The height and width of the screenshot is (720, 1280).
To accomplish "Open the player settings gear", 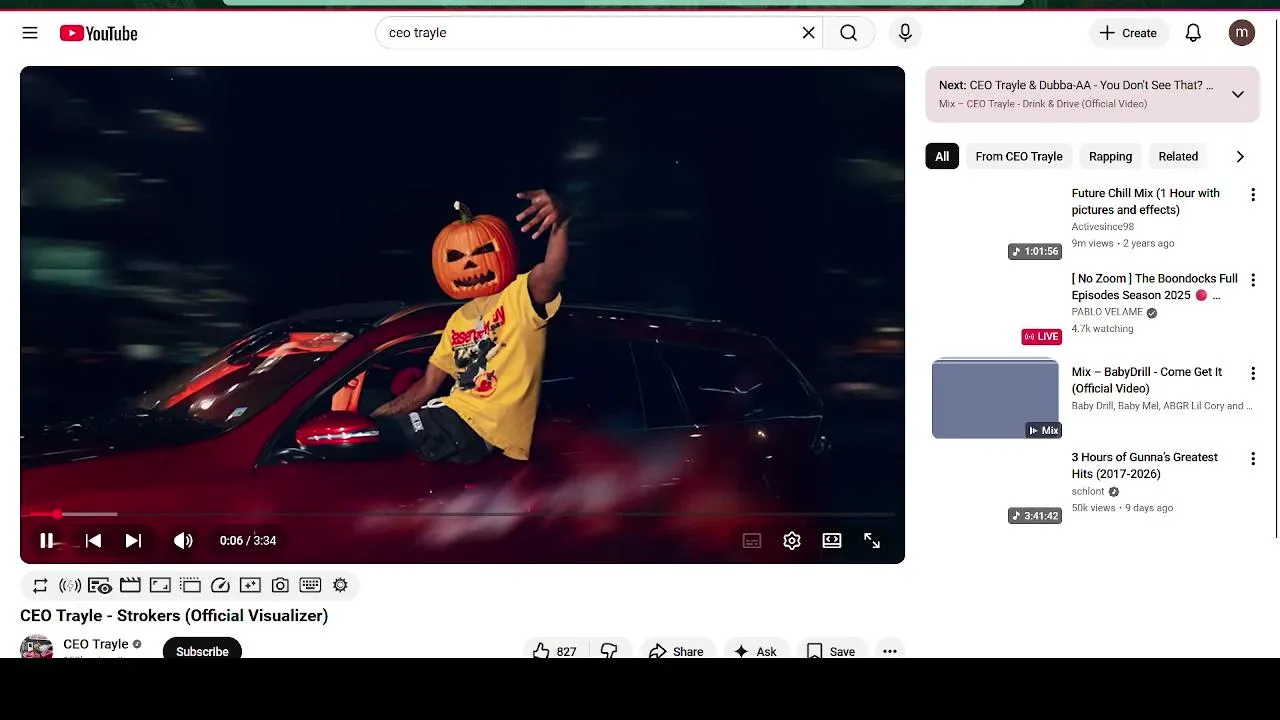I will [x=792, y=541].
